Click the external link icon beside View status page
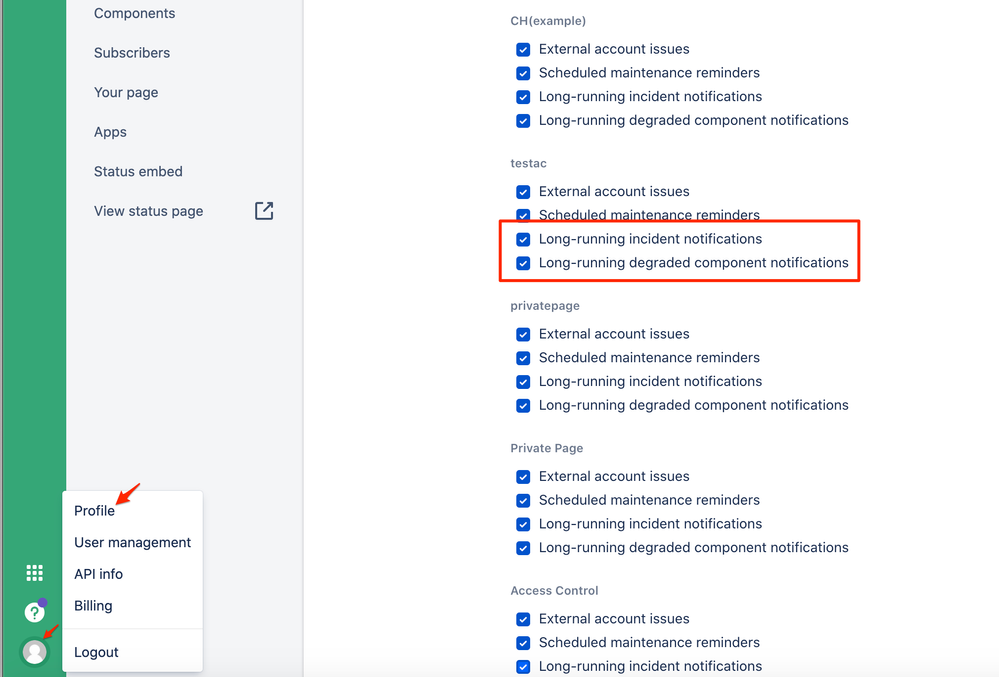The height and width of the screenshot is (677, 999). 263,211
